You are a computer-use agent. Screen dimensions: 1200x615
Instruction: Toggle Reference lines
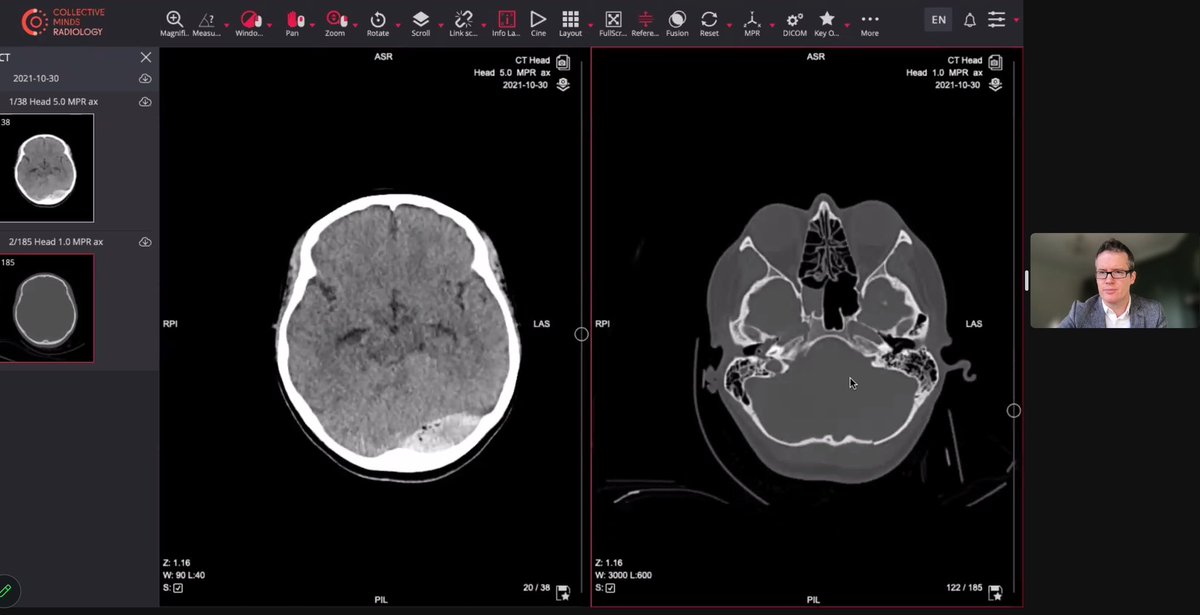click(645, 24)
